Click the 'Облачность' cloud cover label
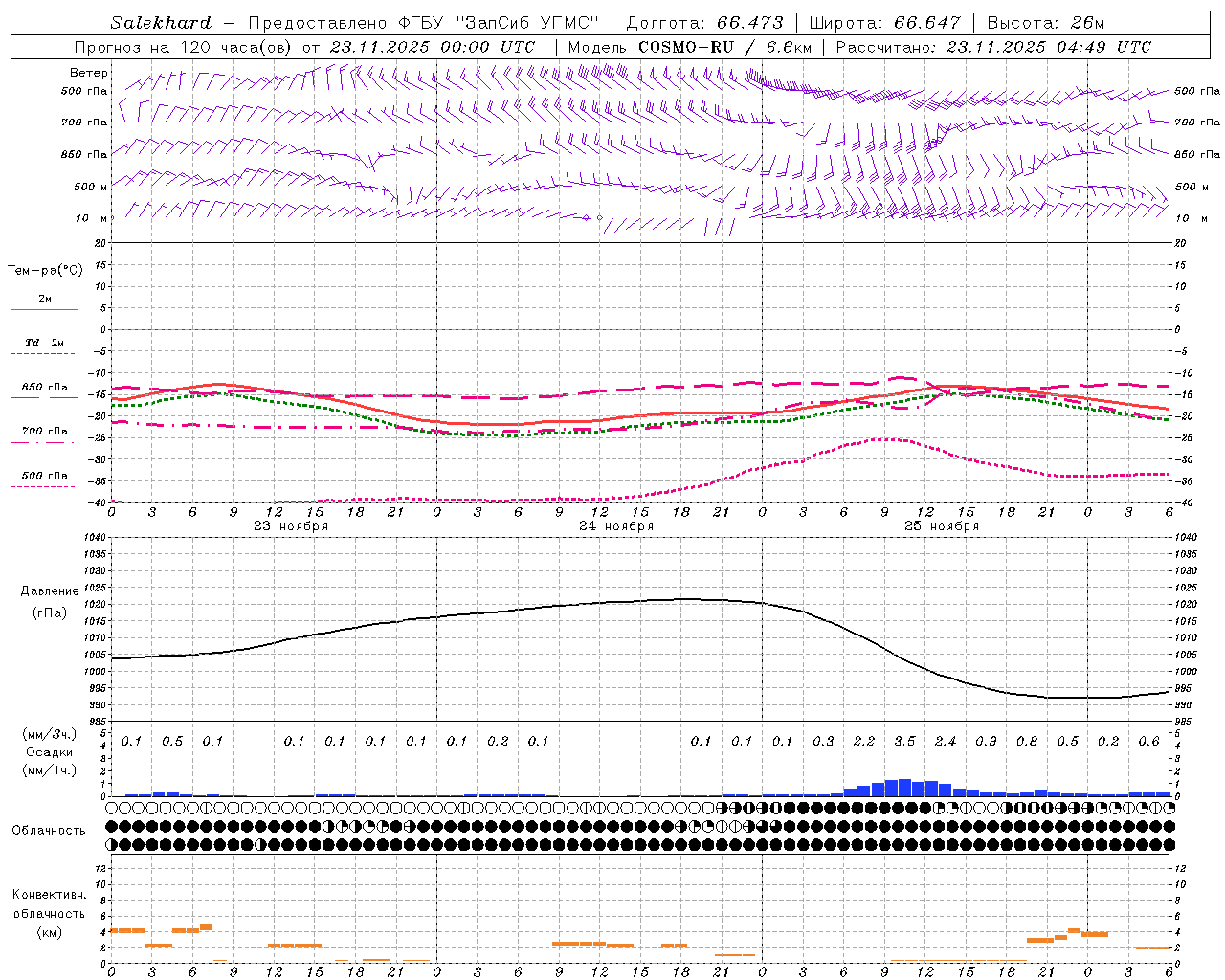The image size is (1225, 980). (x=49, y=831)
